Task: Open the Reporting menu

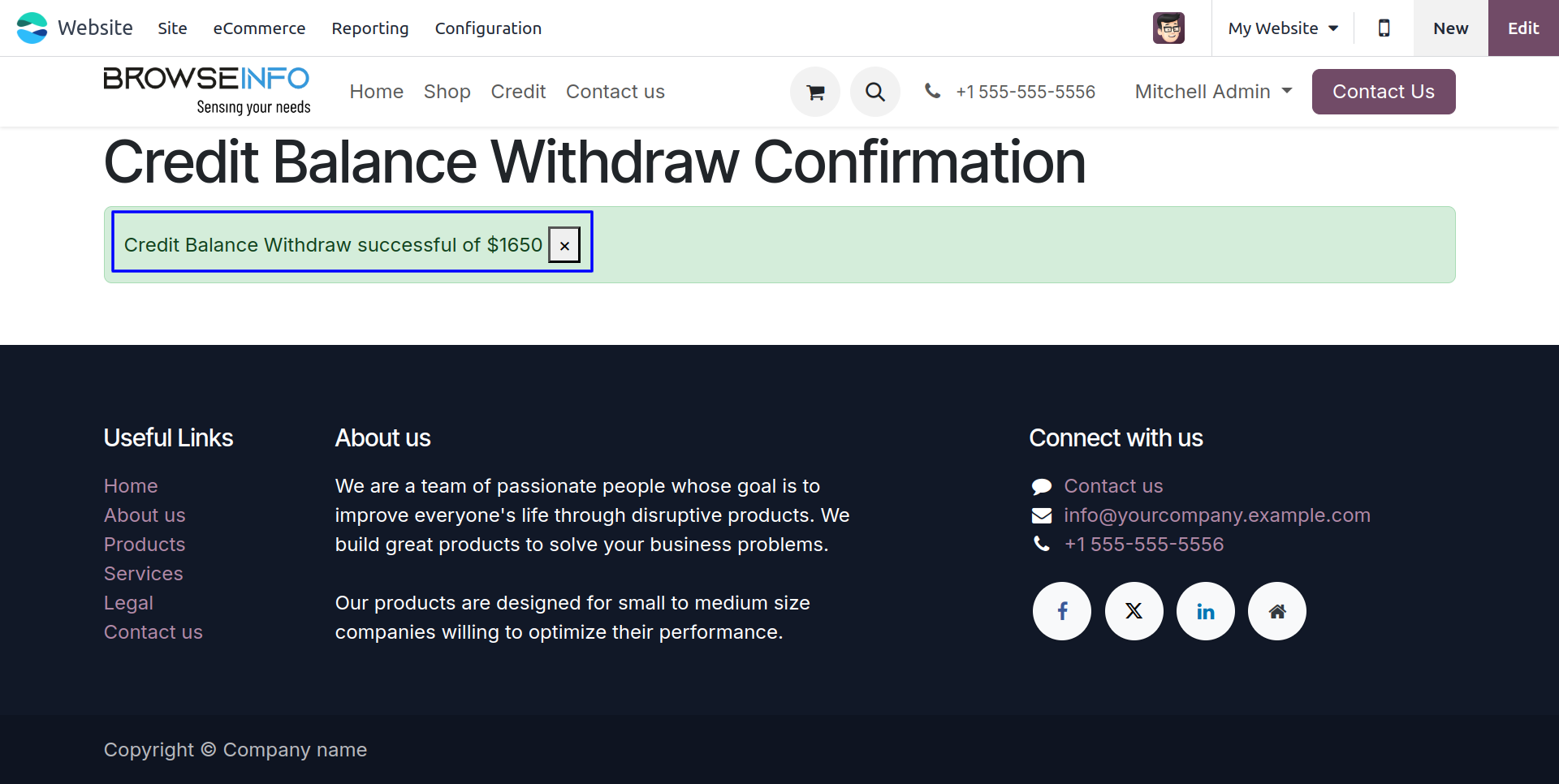Action: (370, 28)
